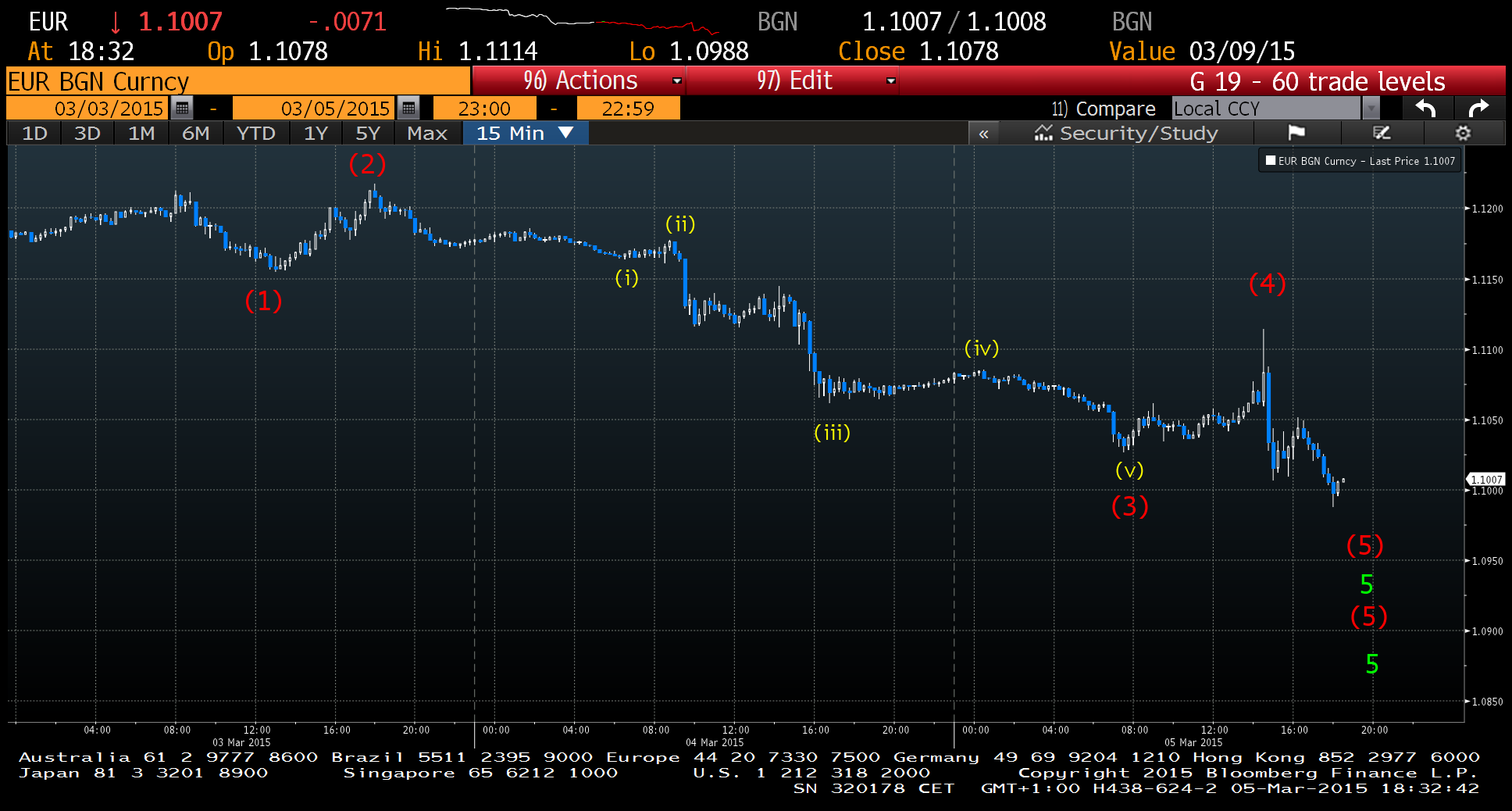Open chart settings gear icon
The image size is (1512, 811).
[1463, 133]
